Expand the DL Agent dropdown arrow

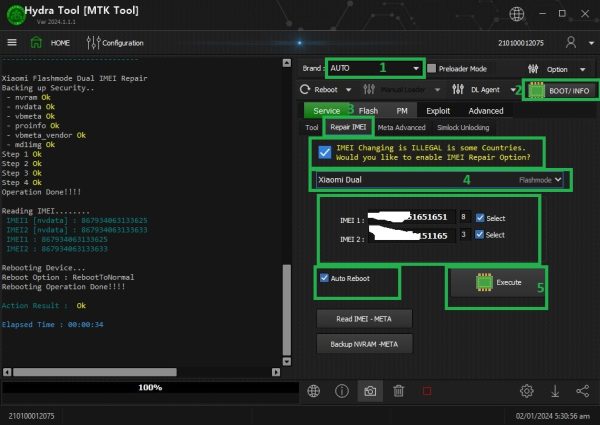click(513, 90)
